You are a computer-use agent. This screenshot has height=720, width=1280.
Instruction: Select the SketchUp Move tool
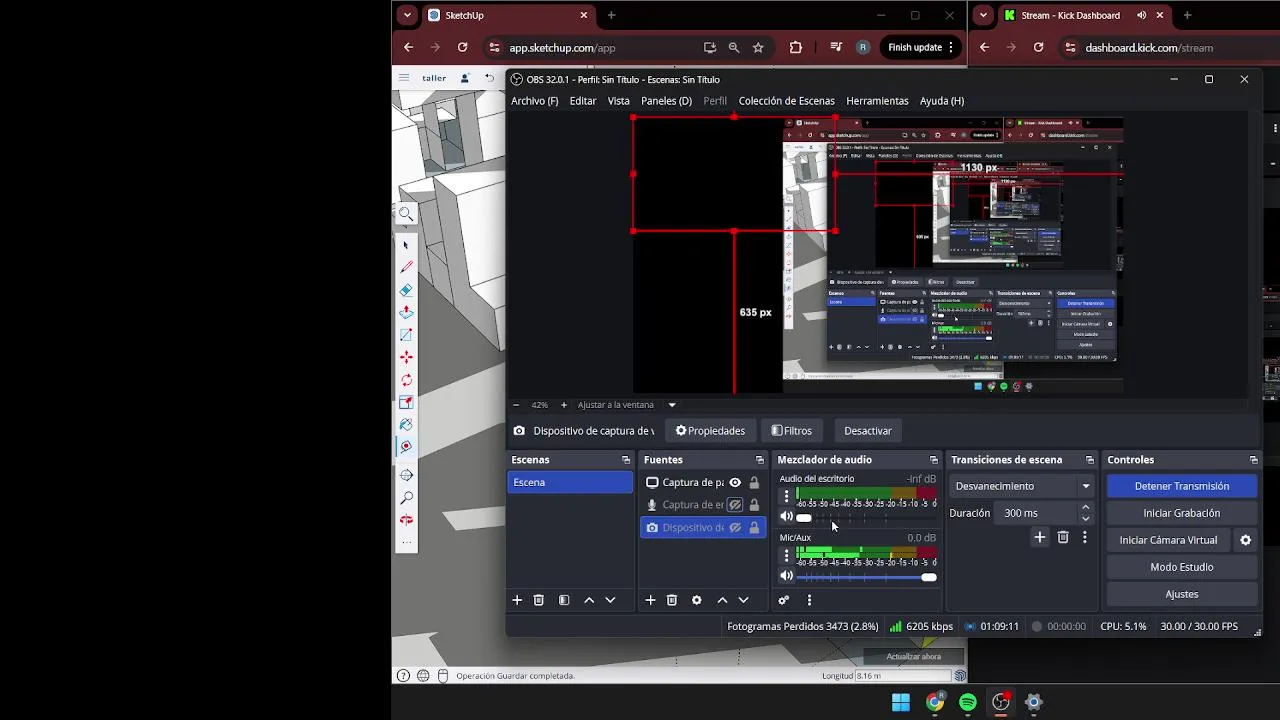tap(406, 357)
